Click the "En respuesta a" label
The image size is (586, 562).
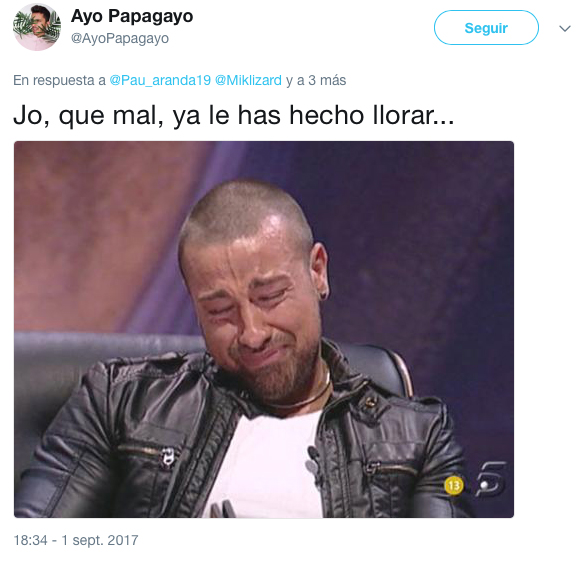pyautogui.click(x=59, y=80)
